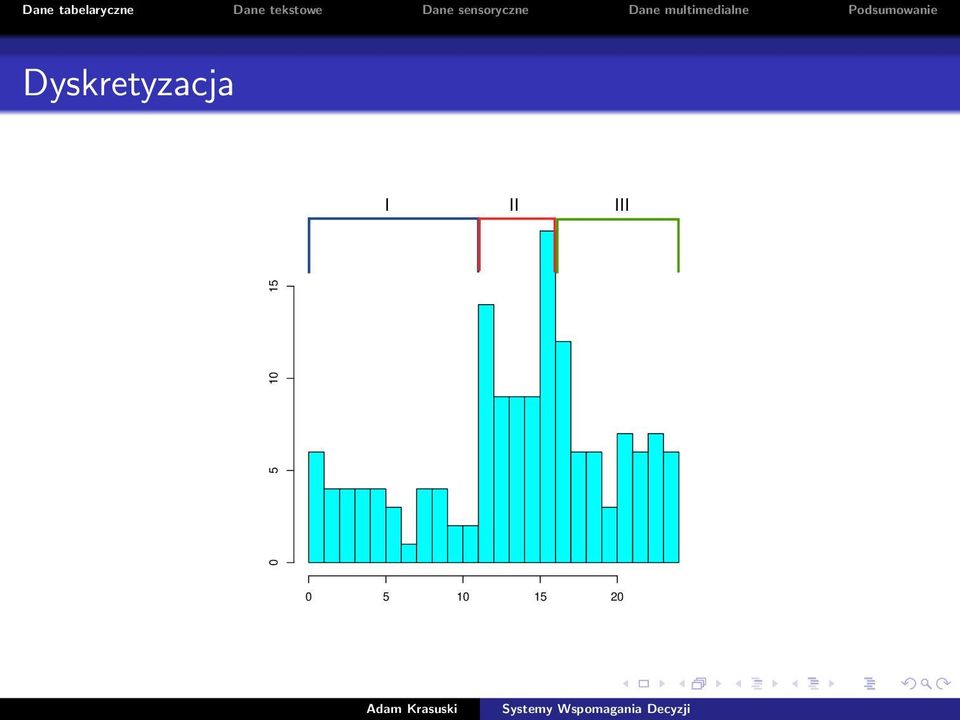
Task: Click the next slide arrow
Action: [662, 683]
